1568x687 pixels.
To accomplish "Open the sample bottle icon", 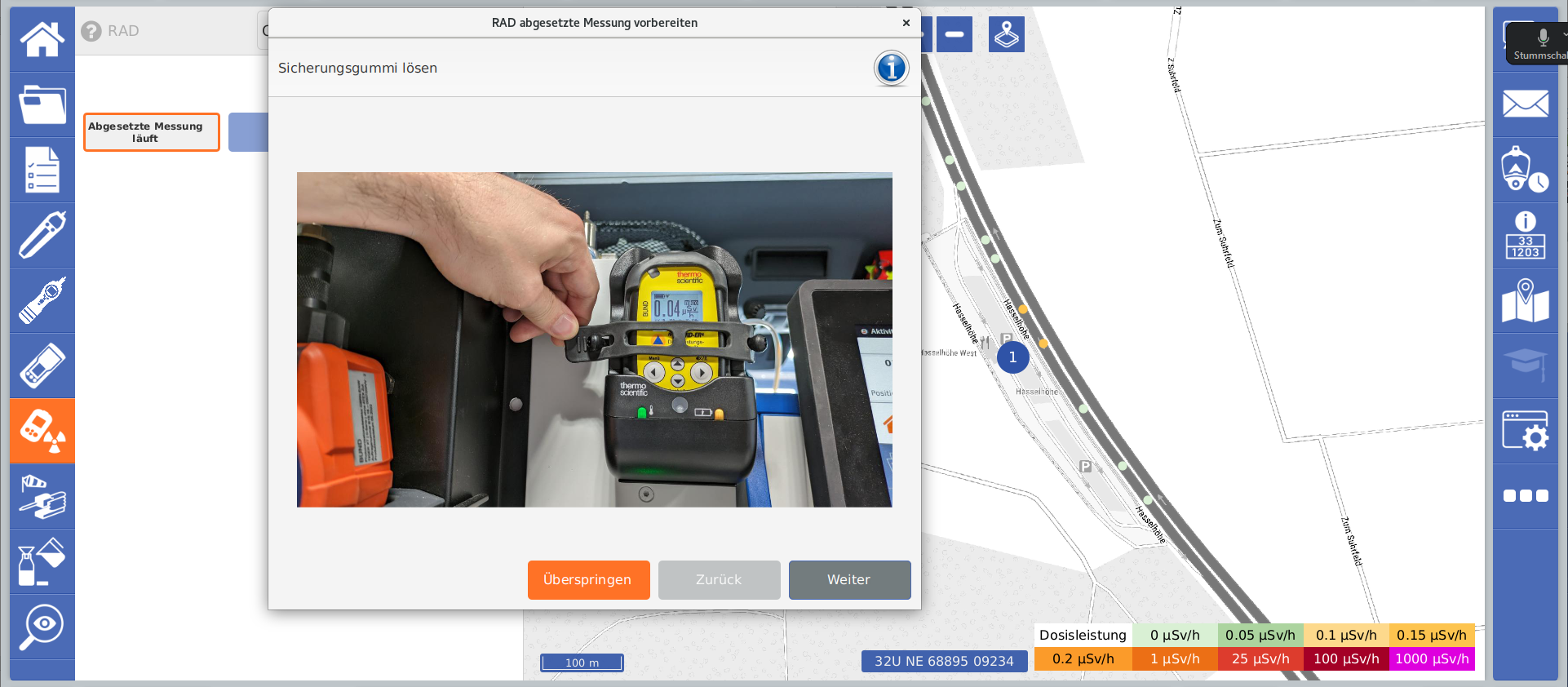I will (42, 561).
